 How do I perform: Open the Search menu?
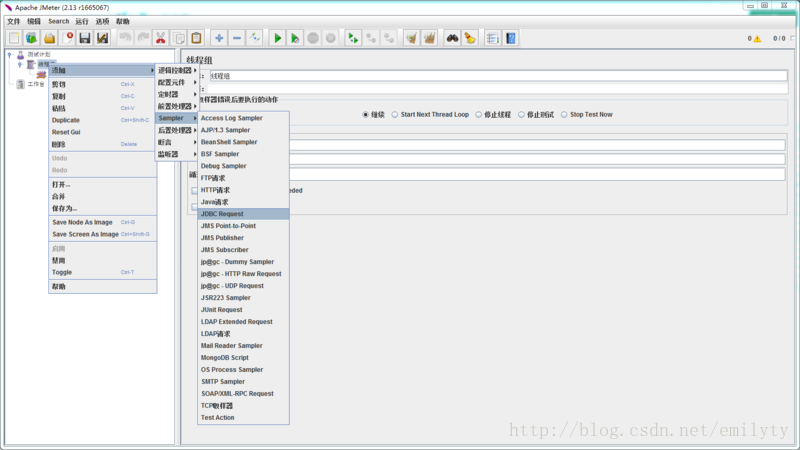(x=59, y=21)
